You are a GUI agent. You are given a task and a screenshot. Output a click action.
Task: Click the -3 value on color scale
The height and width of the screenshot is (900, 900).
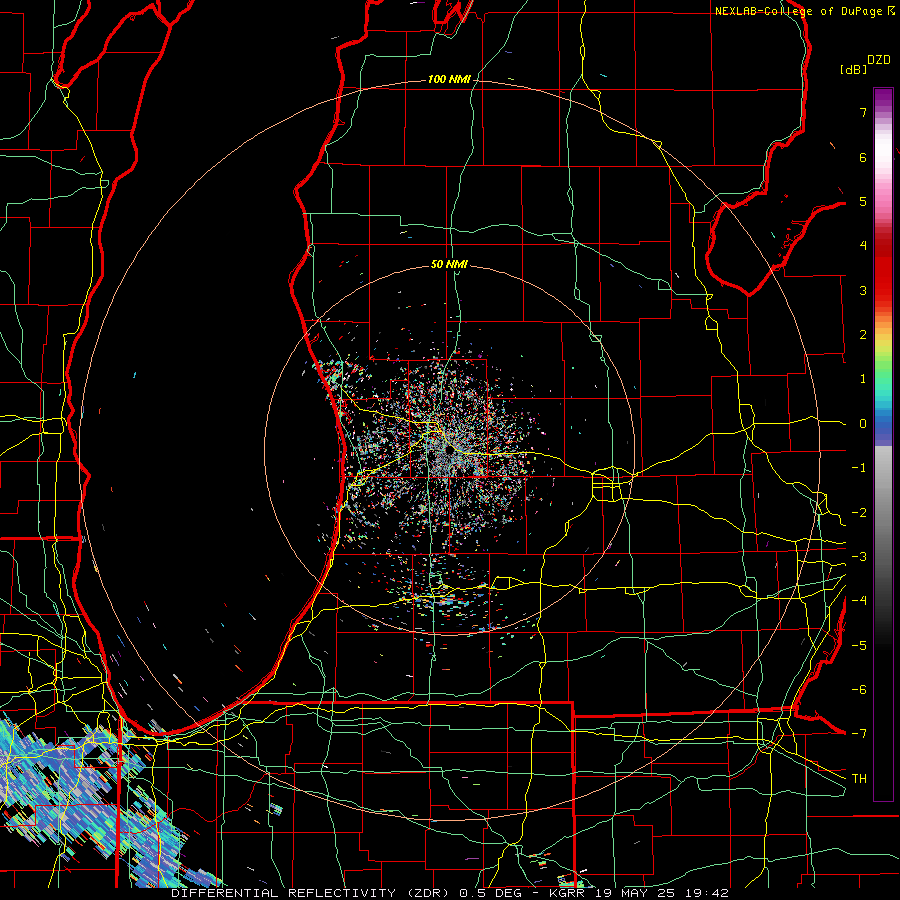click(x=859, y=557)
